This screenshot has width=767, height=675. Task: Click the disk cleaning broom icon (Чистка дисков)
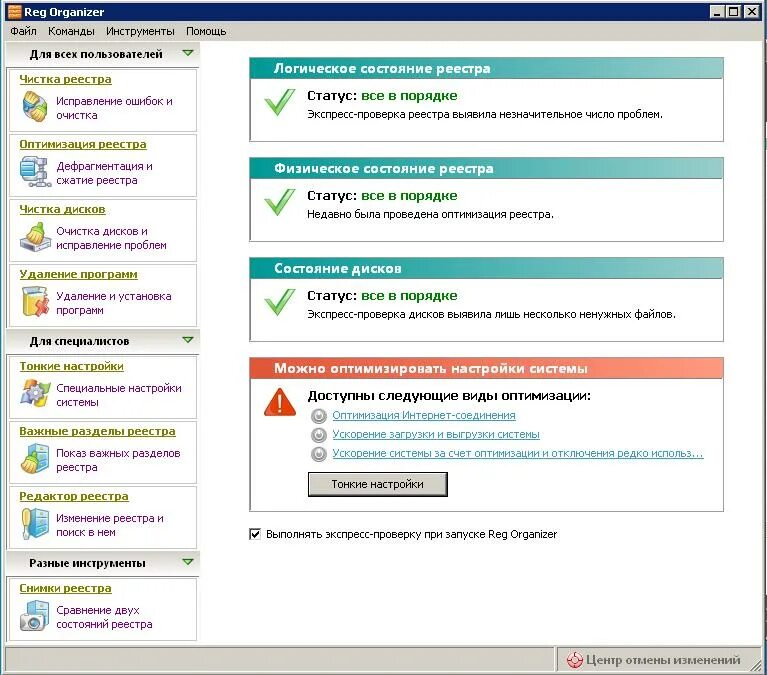point(35,237)
